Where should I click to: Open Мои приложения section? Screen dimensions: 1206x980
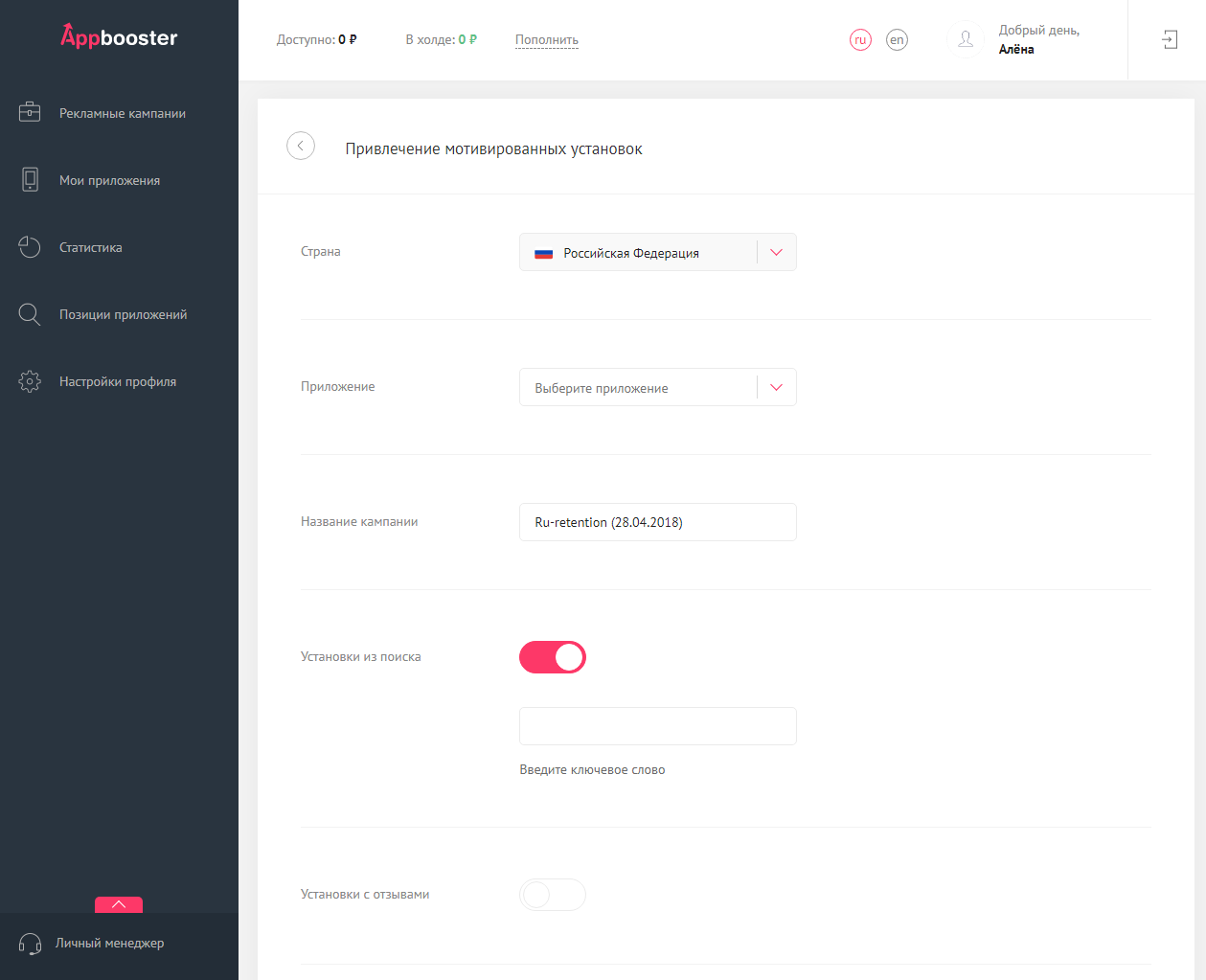(111, 179)
